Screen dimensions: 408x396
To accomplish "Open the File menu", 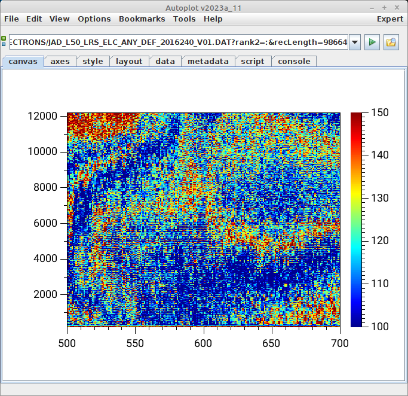I will click(x=12, y=19).
